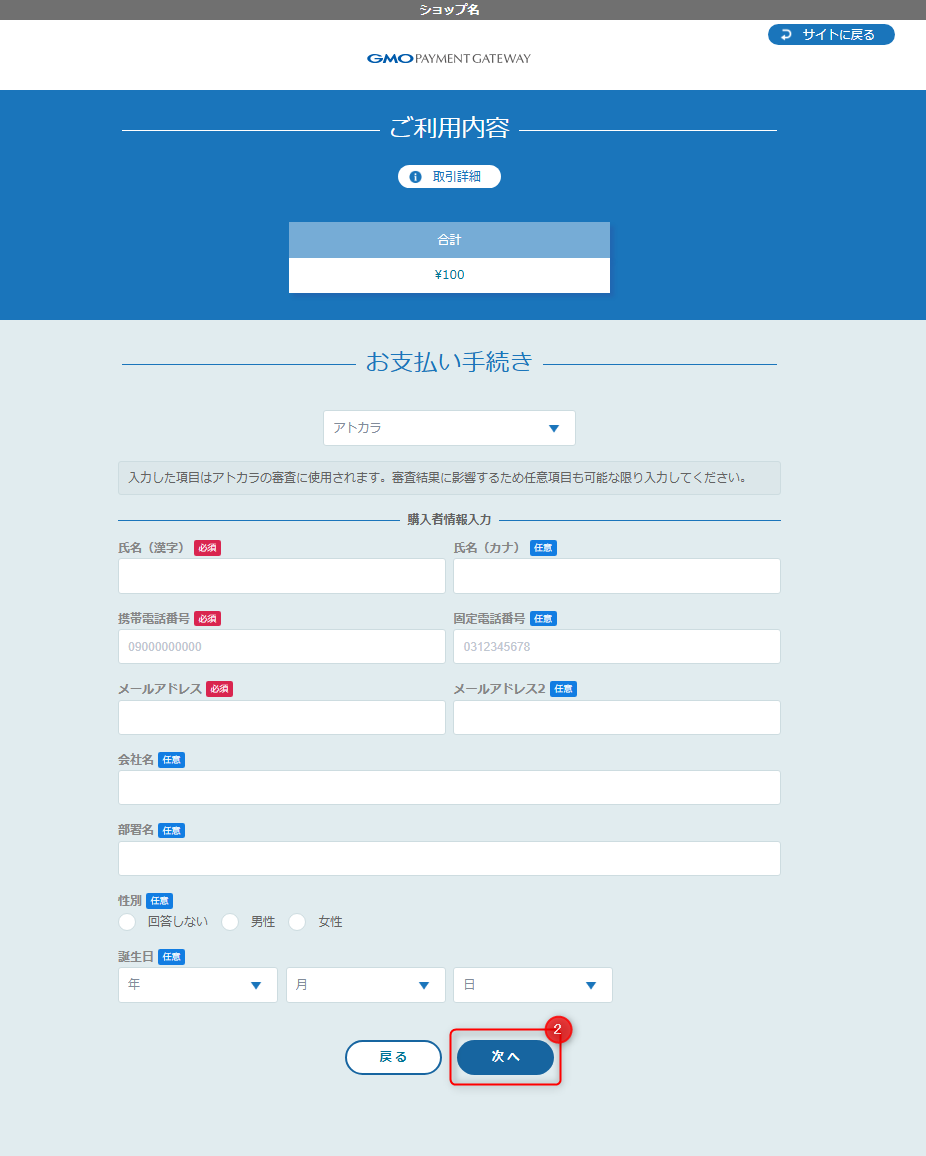The width and height of the screenshot is (926, 1156).
Task: Click the 必須 badge next to 氏名（漢字）
Action: click(x=207, y=547)
